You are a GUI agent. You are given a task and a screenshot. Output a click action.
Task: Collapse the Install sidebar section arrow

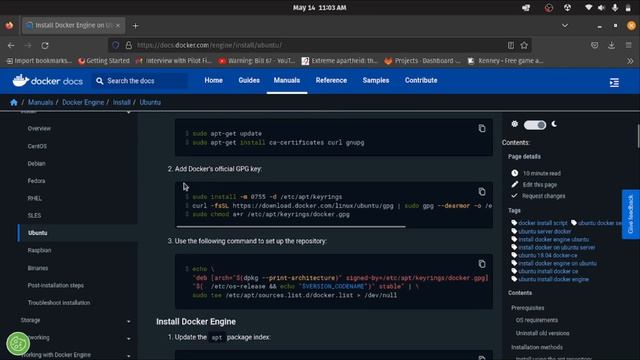point(129,112)
